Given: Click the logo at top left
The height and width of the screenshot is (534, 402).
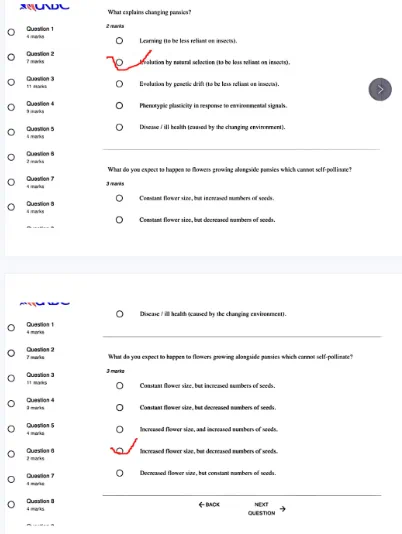Looking at the screenshot, I should (x=44, y=6).
